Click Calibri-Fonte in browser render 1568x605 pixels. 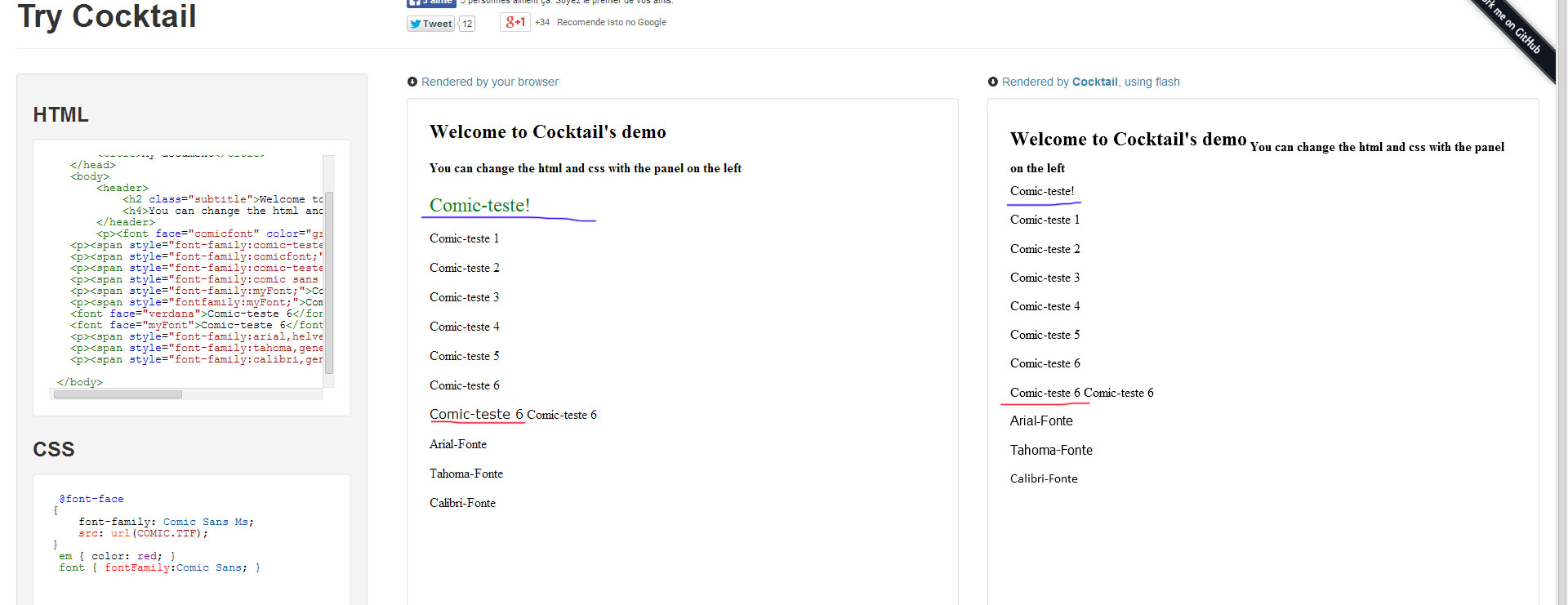463,503
